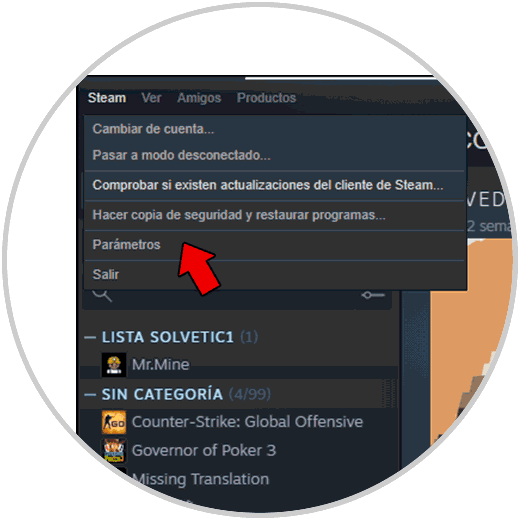Image resolution: width=520 pixels, height=520 pixels.
Task: Choose Salir to exit Steam
Action: tap(106, 275)
